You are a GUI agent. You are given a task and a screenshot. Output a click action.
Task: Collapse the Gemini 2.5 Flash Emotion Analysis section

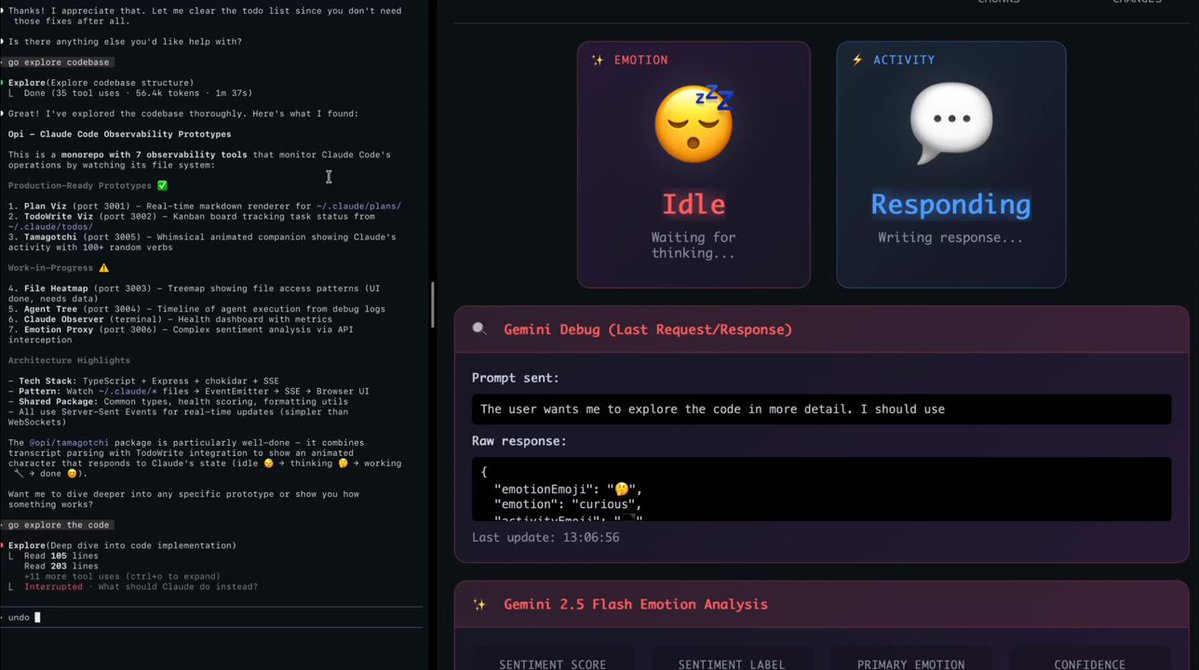(x=635, y=604)
